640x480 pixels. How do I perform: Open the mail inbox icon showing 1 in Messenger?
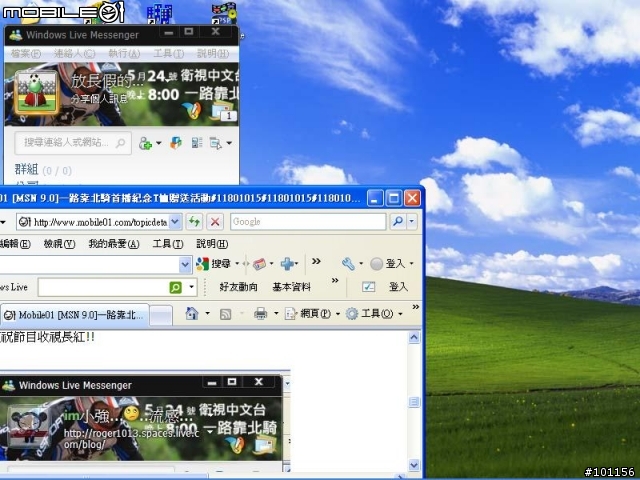[222, 111]
